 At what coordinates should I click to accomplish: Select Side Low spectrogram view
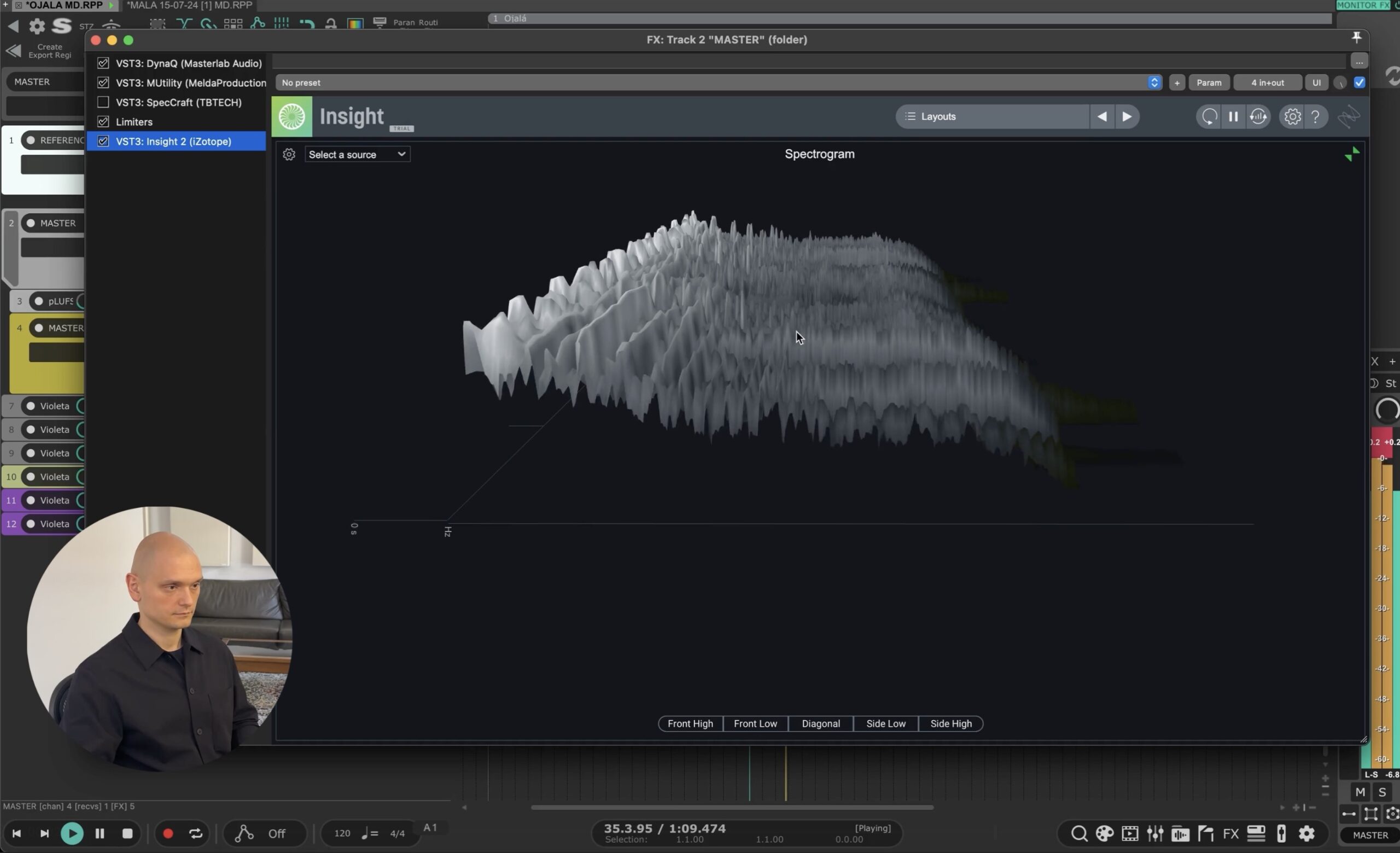pyautogui.click(x=886, y=723)
